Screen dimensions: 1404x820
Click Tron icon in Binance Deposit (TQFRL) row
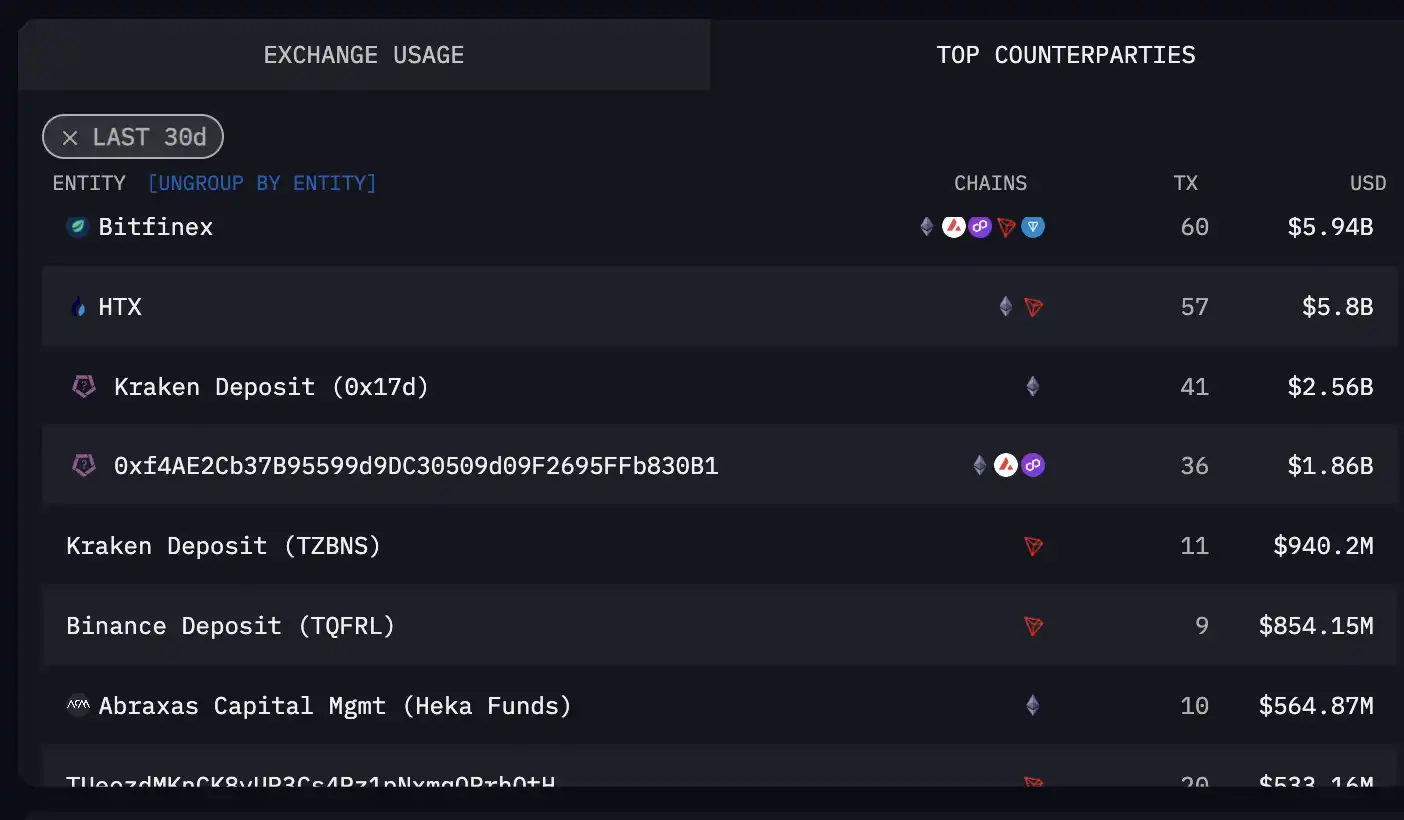point(1033,626)
